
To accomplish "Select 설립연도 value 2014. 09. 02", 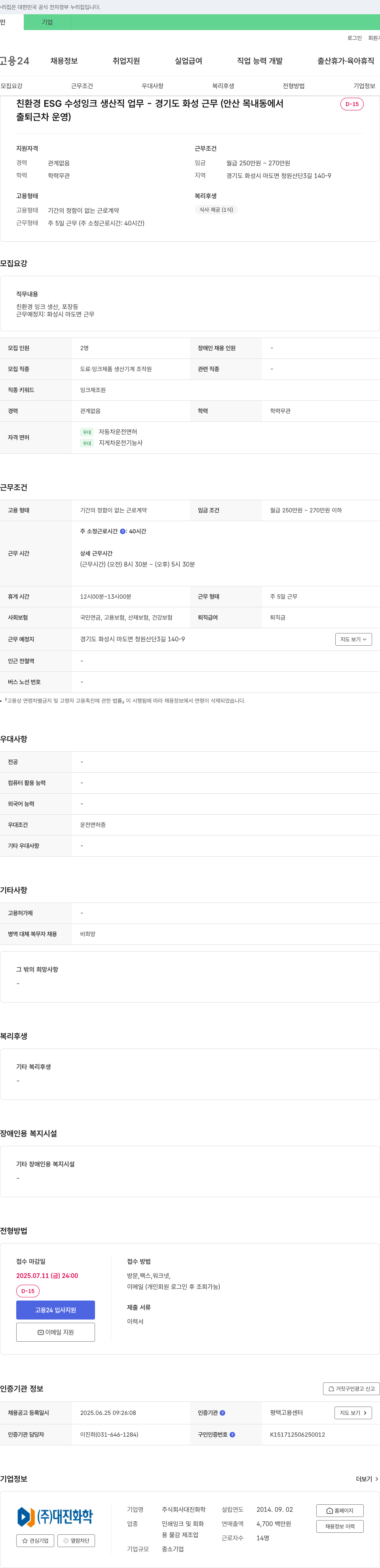I will click(275, 1509).
